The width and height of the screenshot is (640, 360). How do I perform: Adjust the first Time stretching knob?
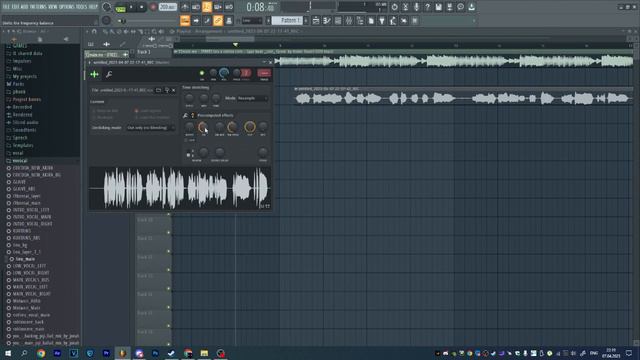pyautogui.click(x=189, y=98)
